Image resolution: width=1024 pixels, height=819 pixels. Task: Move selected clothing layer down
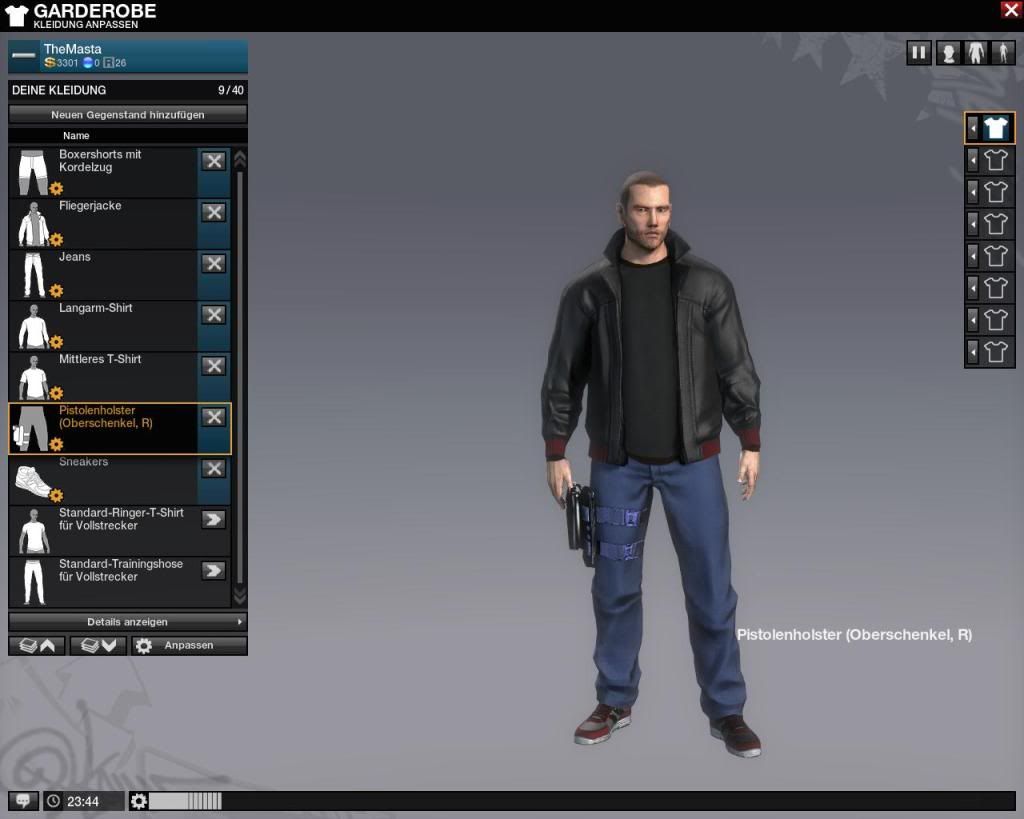98,646
